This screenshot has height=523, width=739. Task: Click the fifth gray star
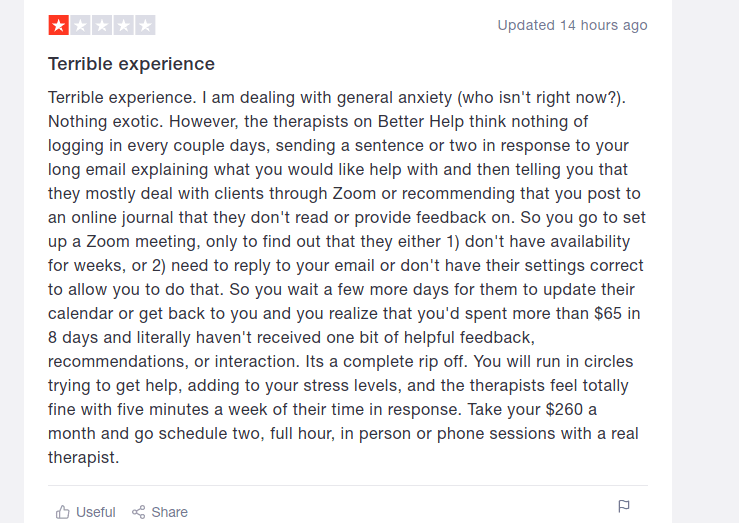click(x=145, y=26)
